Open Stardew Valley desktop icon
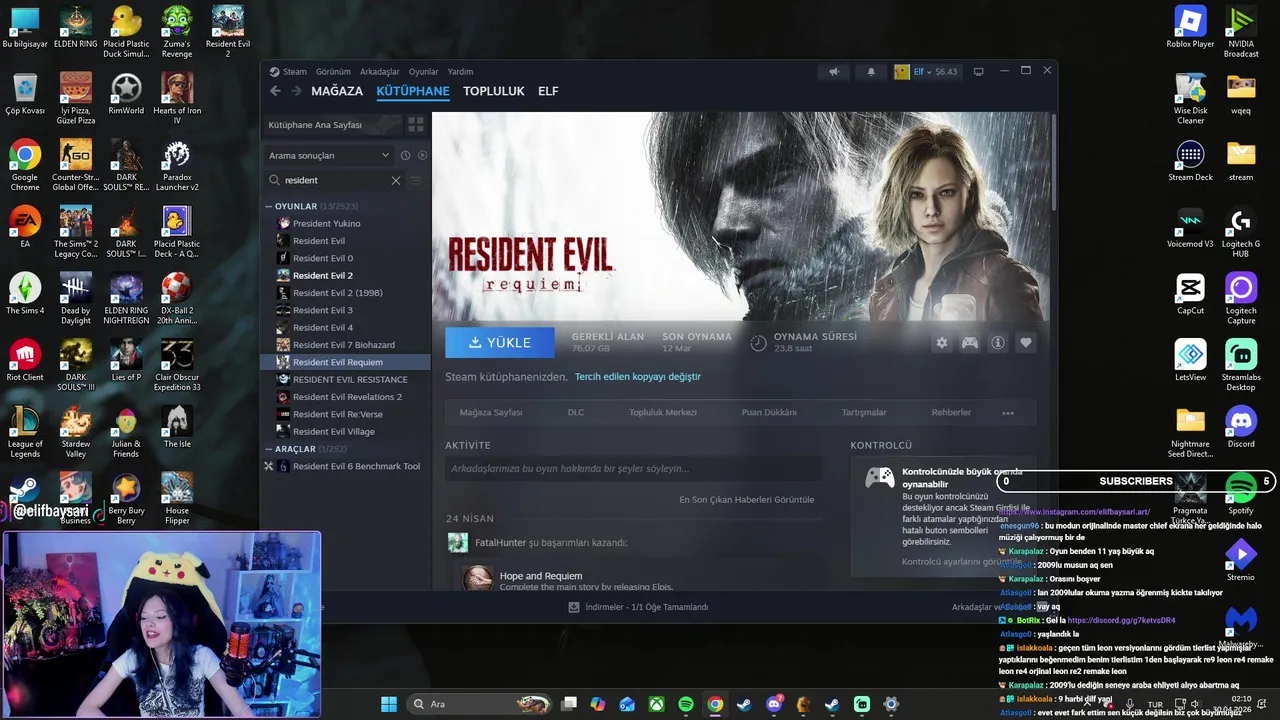The image size is (1280, 720). tap(75, 432)
